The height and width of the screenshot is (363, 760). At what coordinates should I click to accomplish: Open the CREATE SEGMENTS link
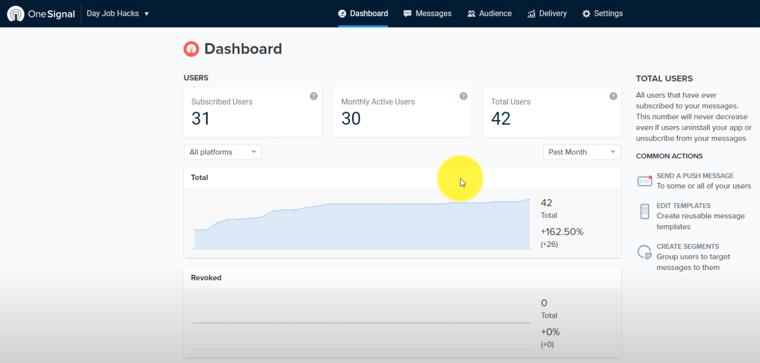688,246
